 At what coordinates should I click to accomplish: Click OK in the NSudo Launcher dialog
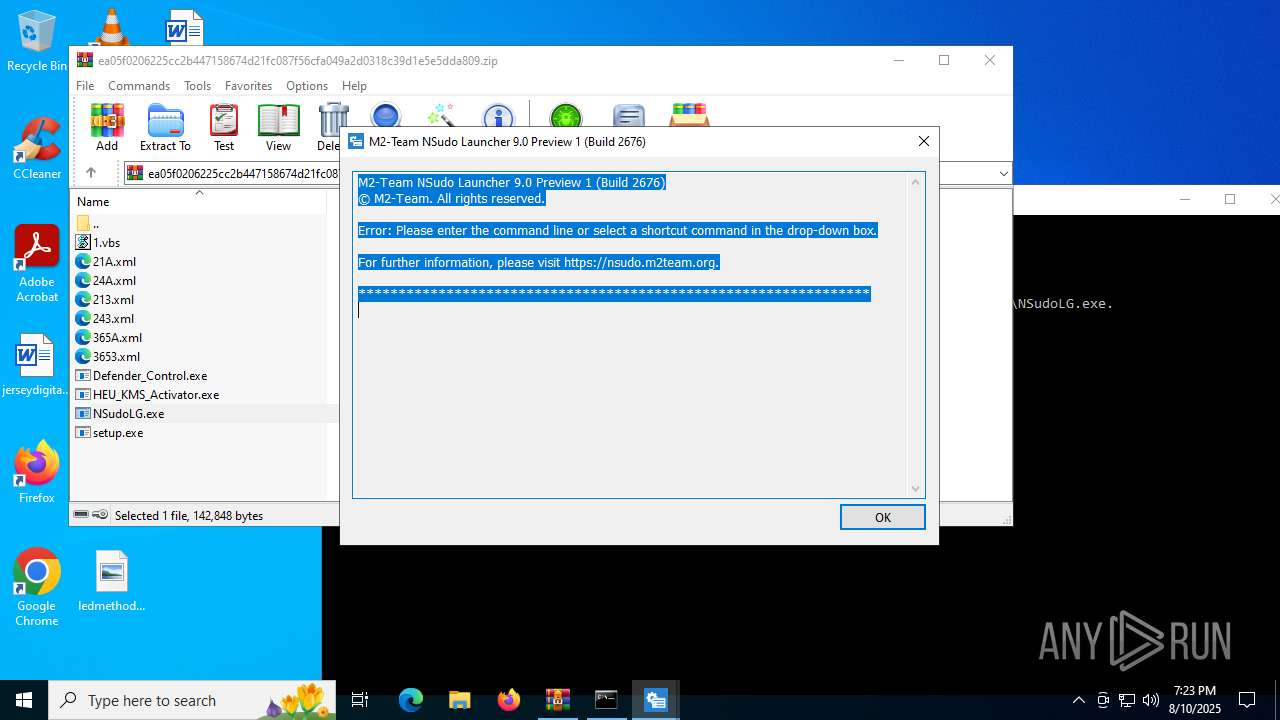tap(882, 517)
